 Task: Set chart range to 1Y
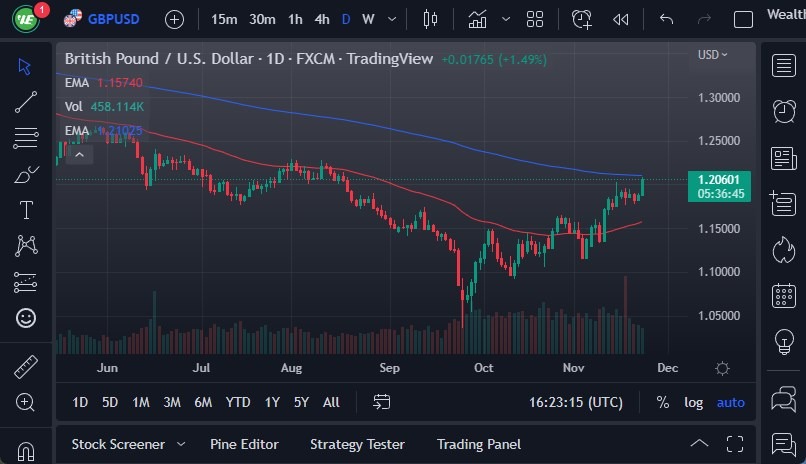272,402
